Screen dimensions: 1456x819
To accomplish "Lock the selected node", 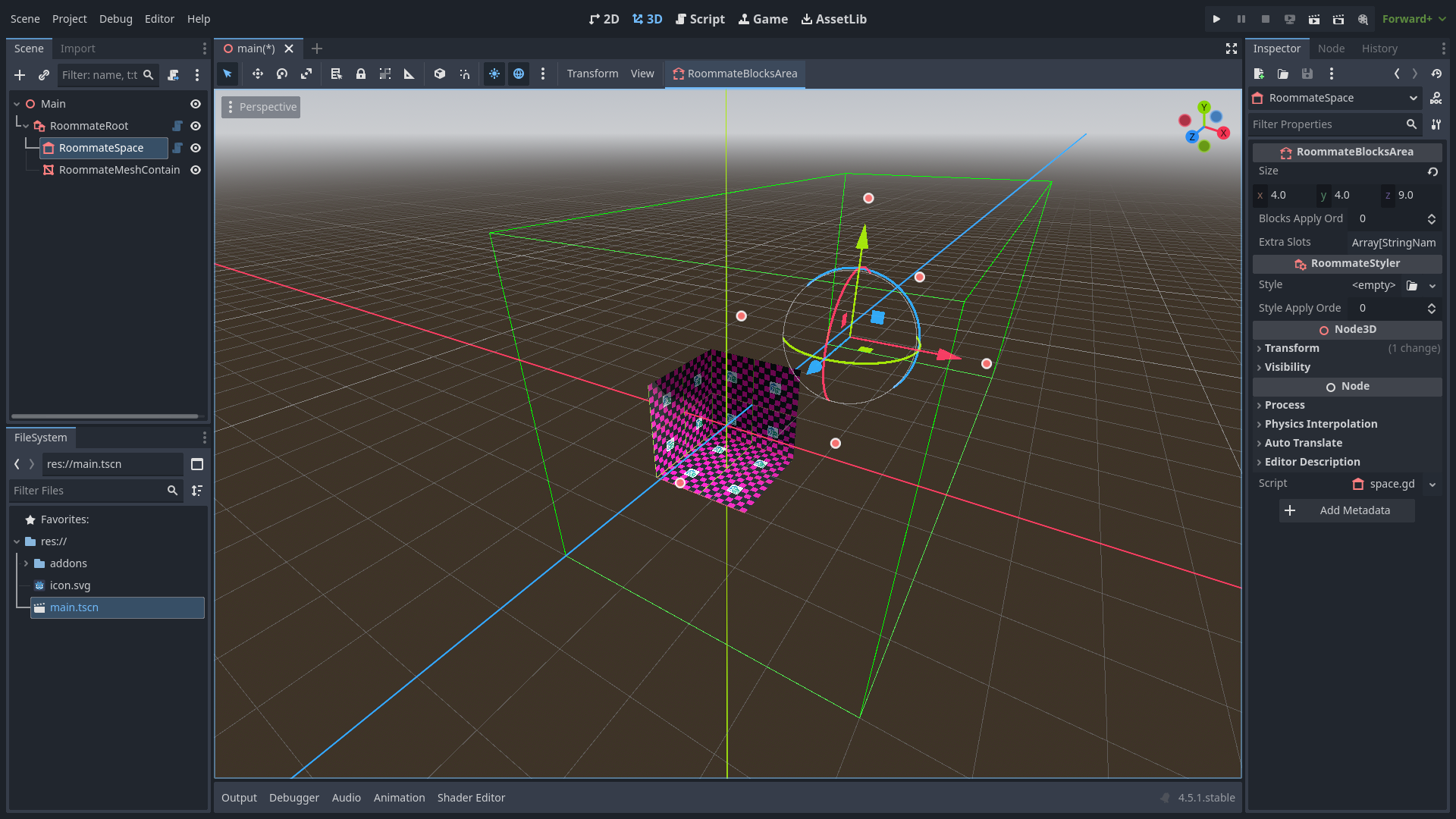I will click(x=361, y=74).
